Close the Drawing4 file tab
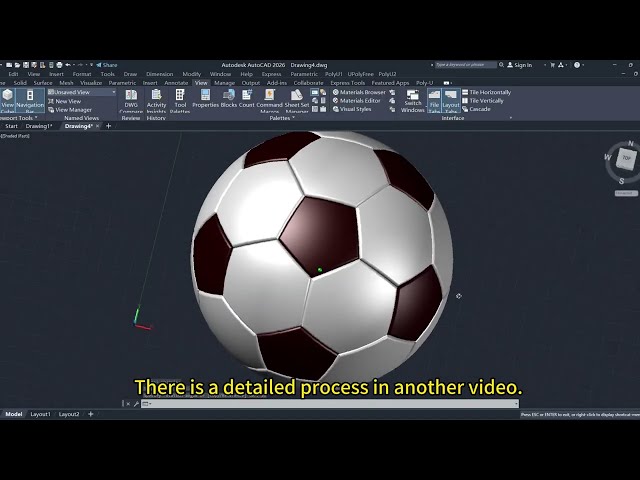 [98, 126]
